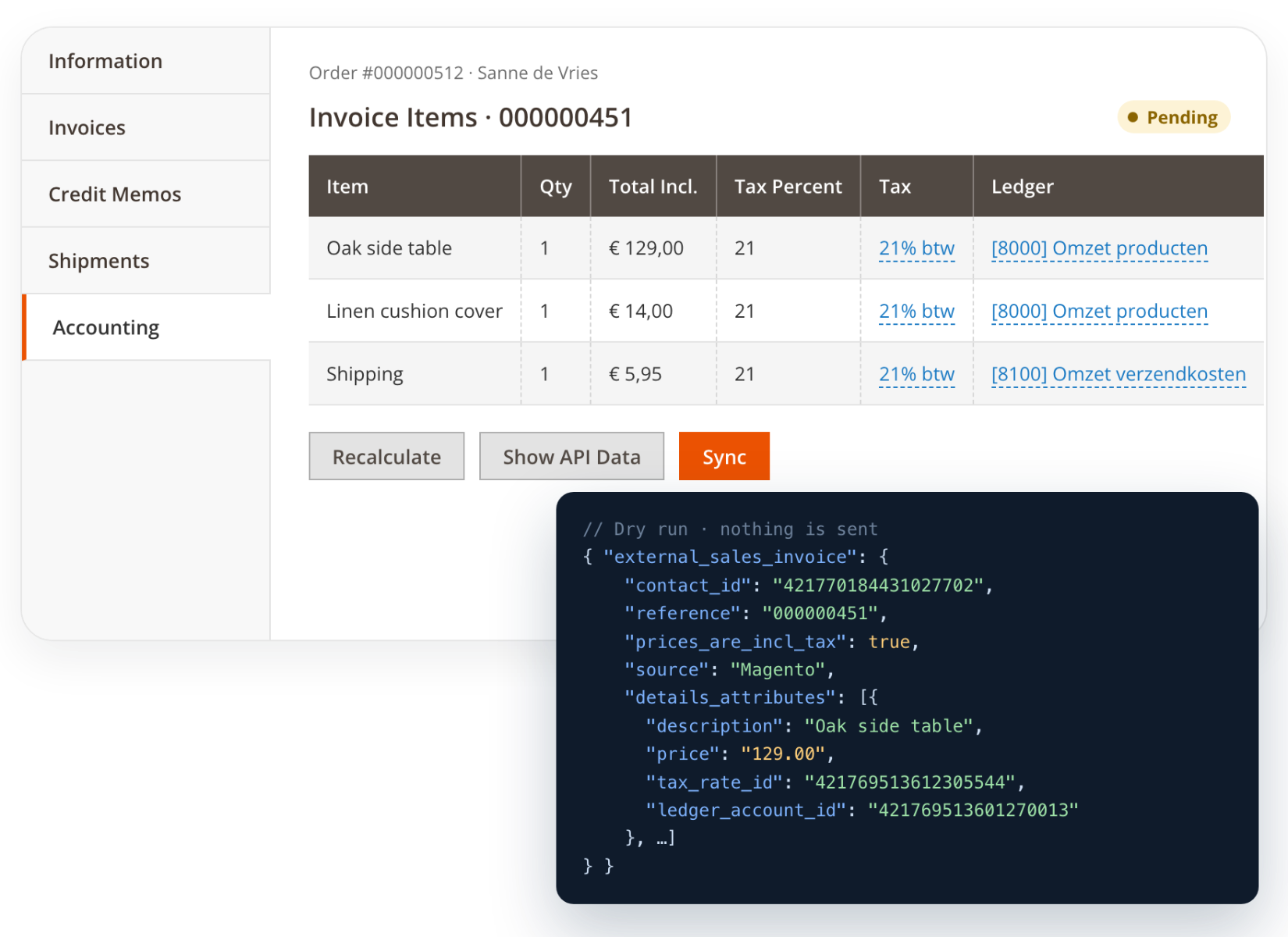This screenshot has width=1288, height=937.
Task: Click the orange Sync button
Action: (x=724, y=456)
